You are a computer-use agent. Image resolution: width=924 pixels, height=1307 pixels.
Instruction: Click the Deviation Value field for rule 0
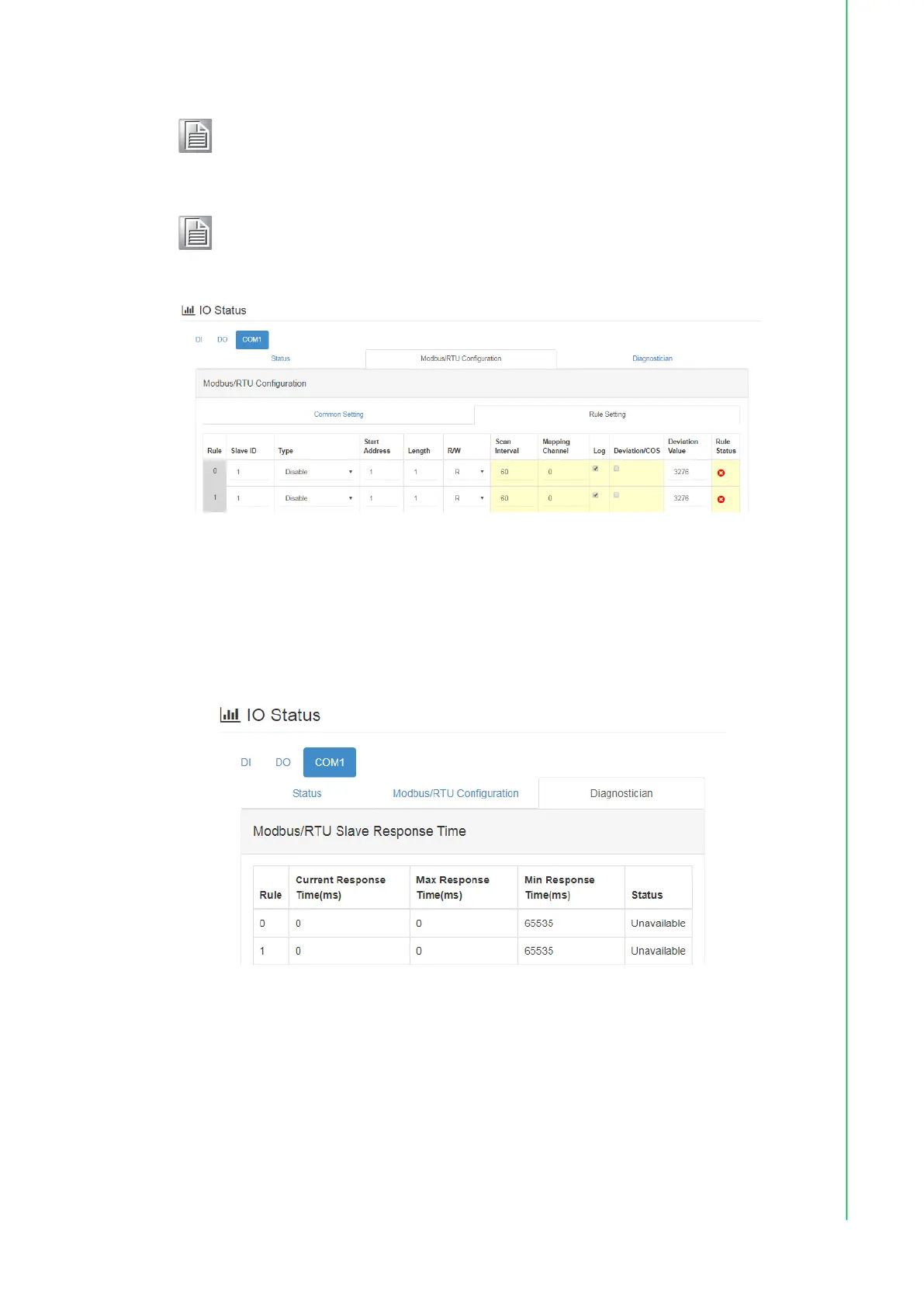[x=687, y=472]
